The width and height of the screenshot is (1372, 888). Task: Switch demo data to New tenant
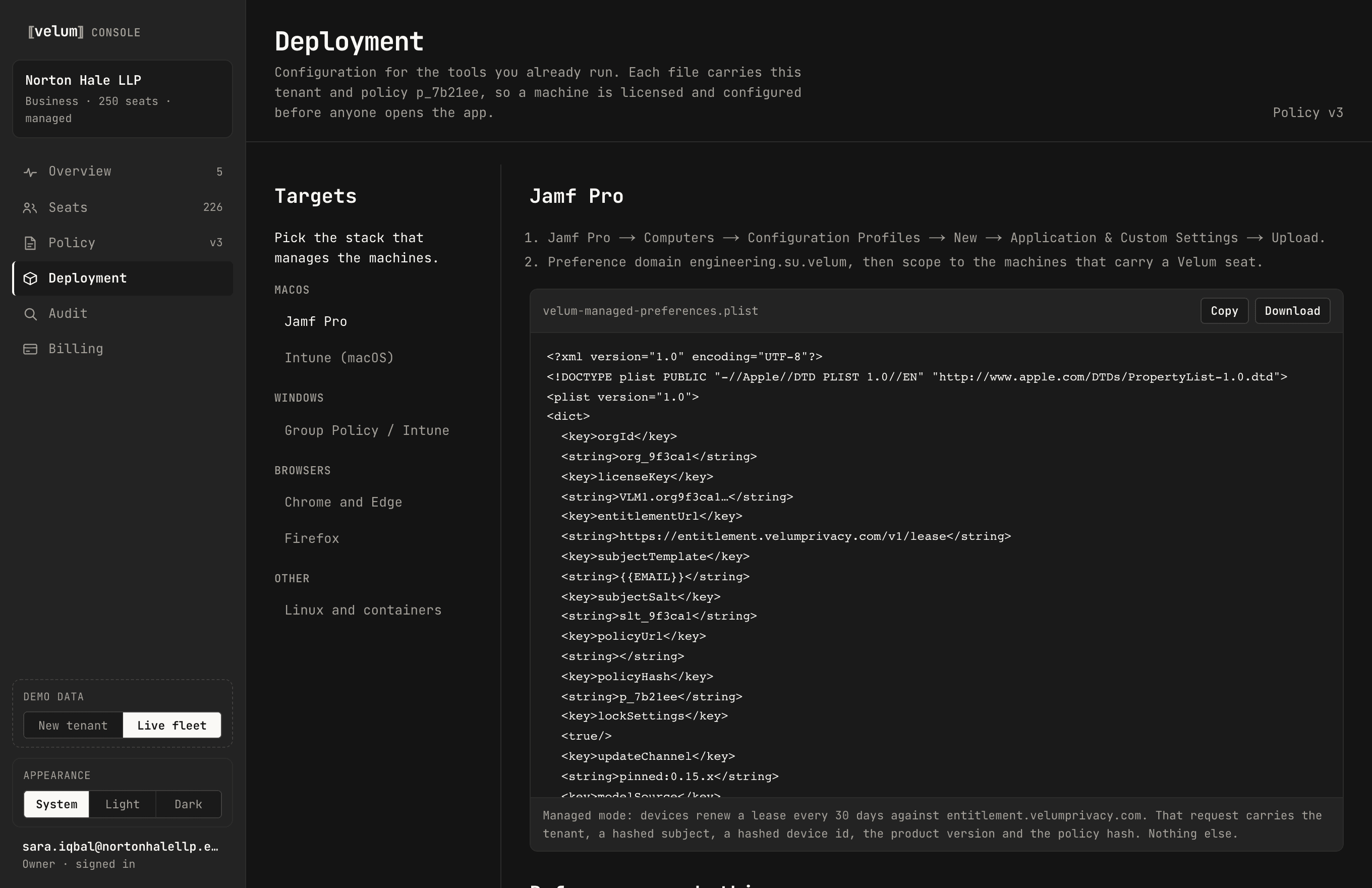coord(73,726)
